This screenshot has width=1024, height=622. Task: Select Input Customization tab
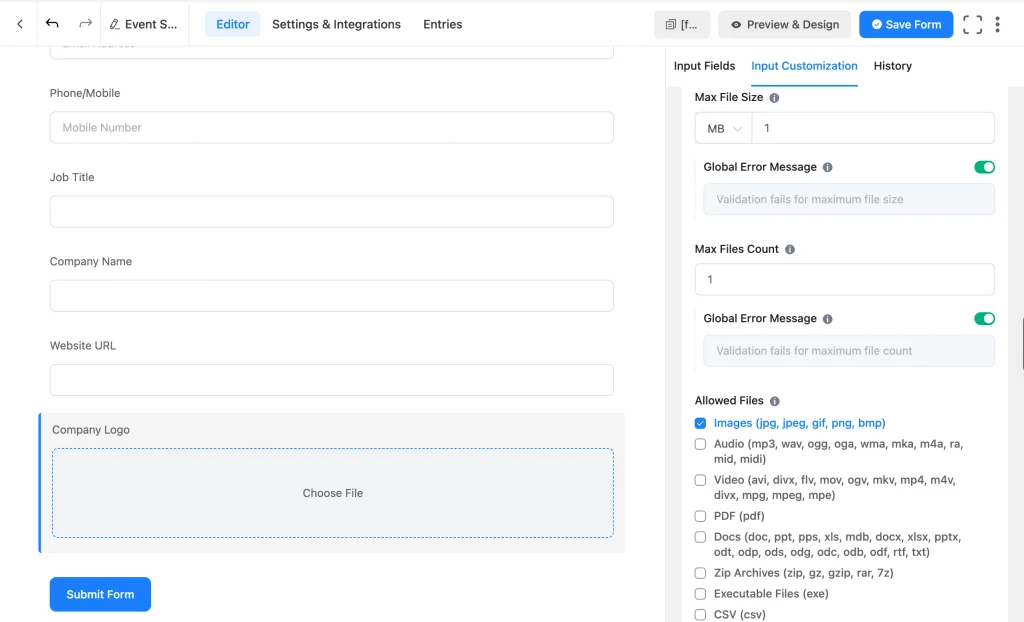point(804,66)
